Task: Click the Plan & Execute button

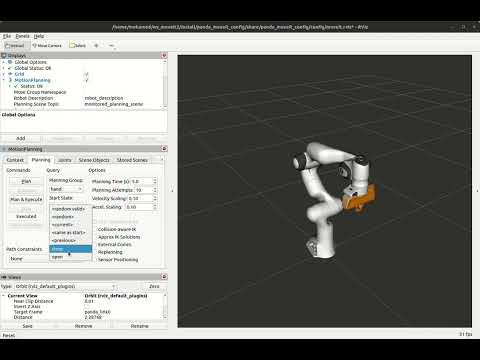Action: coord(26,199)
